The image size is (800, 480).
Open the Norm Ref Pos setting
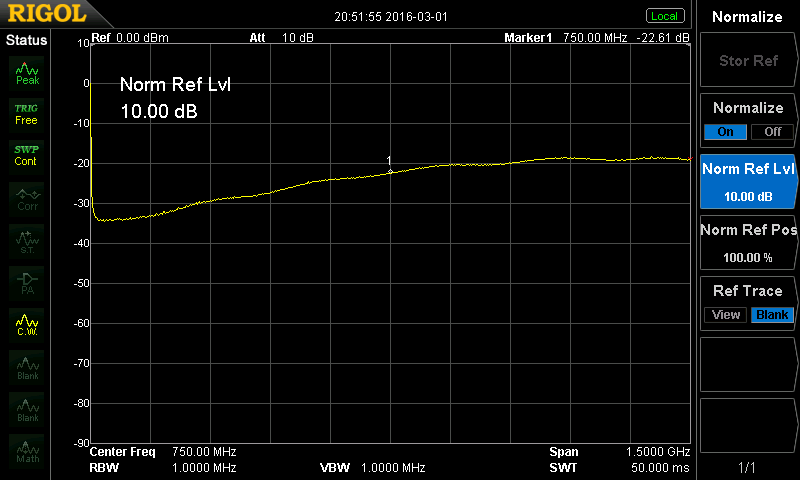[748, 242]
